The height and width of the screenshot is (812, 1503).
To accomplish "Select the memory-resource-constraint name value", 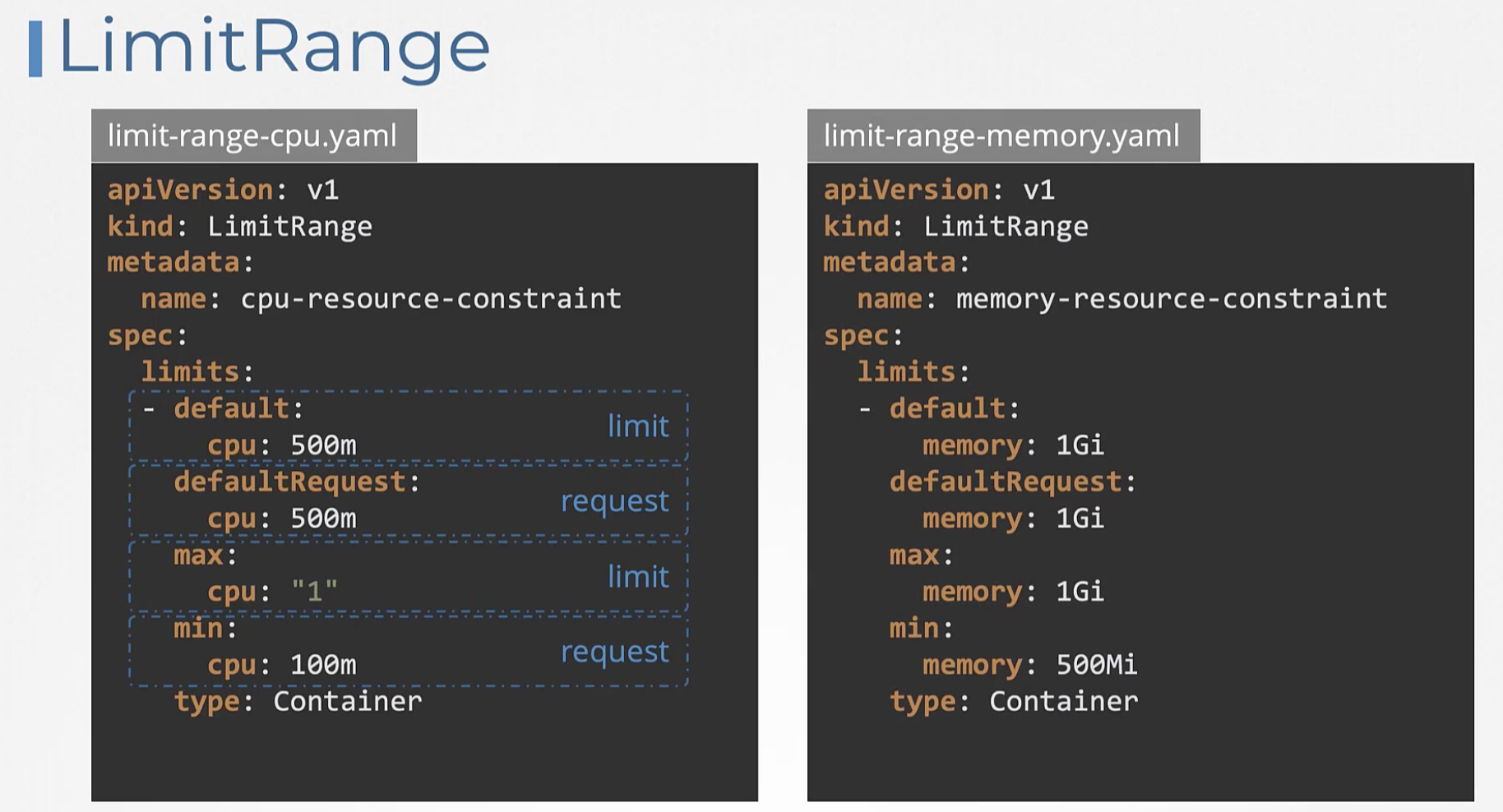I will pos(1172,299).
